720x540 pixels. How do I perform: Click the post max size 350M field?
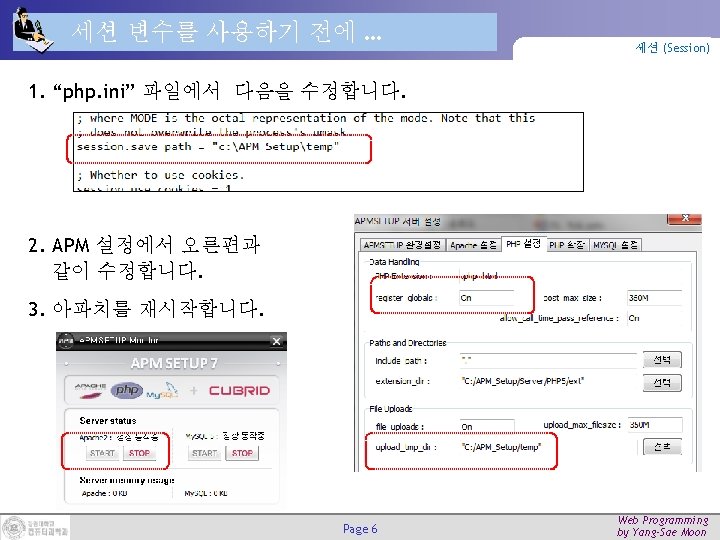click(x=654, y=298)
